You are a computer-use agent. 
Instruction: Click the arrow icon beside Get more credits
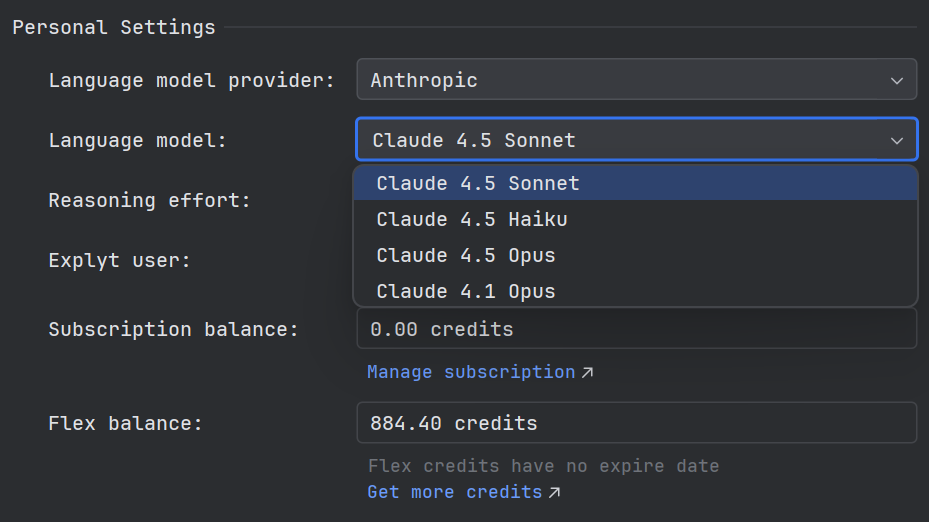555,493
